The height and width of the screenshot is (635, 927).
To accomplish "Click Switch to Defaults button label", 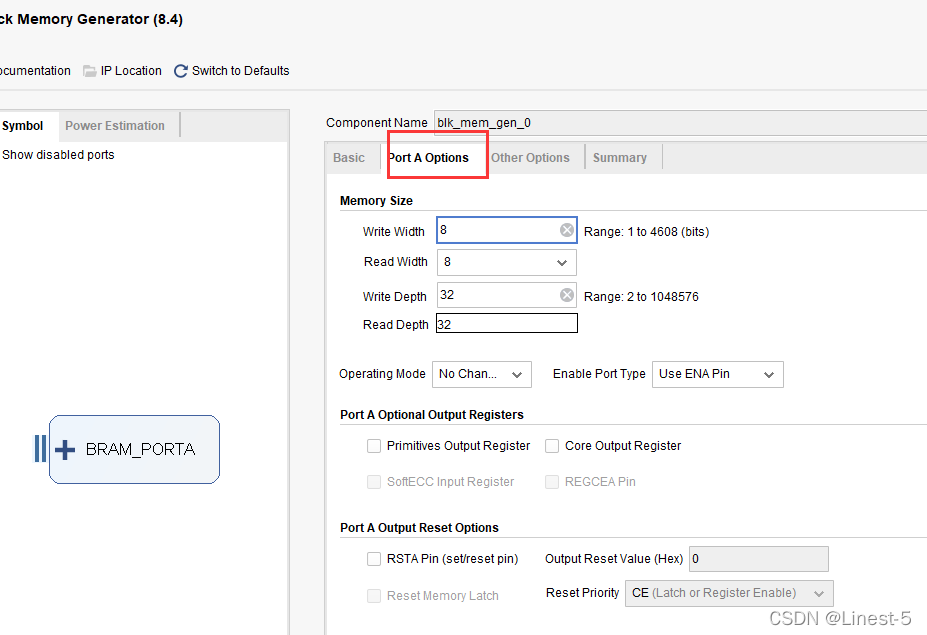I will click(241, 71).
